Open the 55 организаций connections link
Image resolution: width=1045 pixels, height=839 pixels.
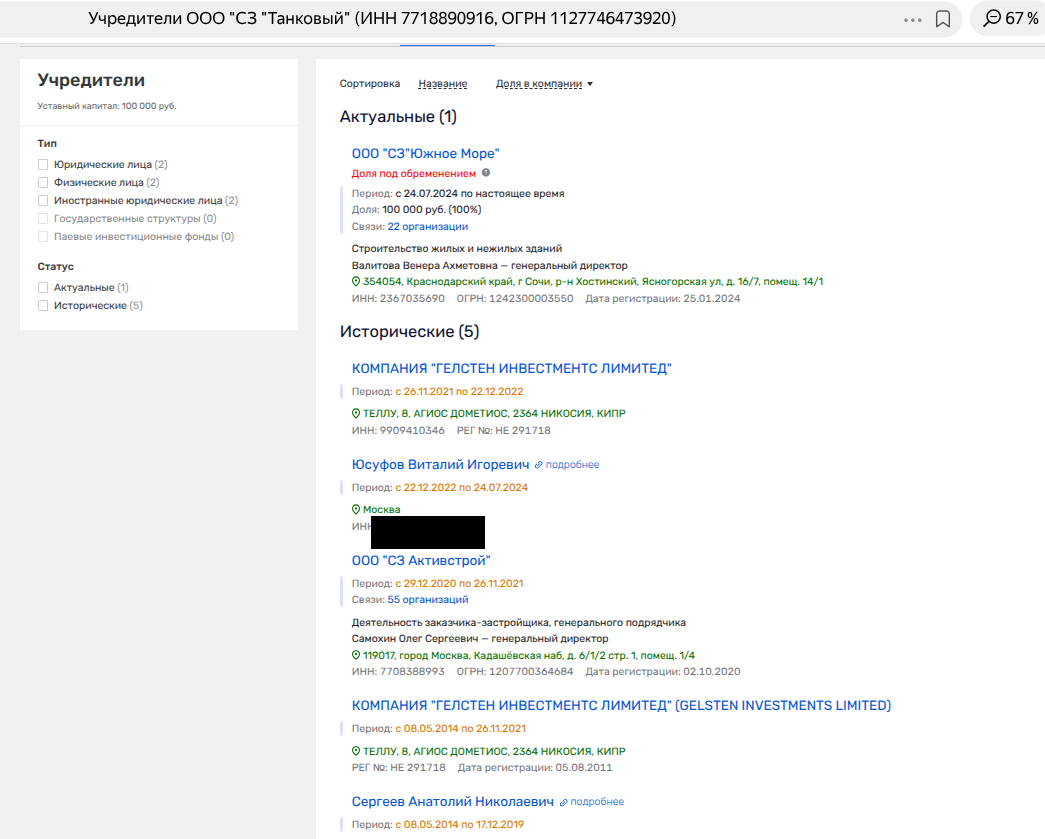click(427, 600)
